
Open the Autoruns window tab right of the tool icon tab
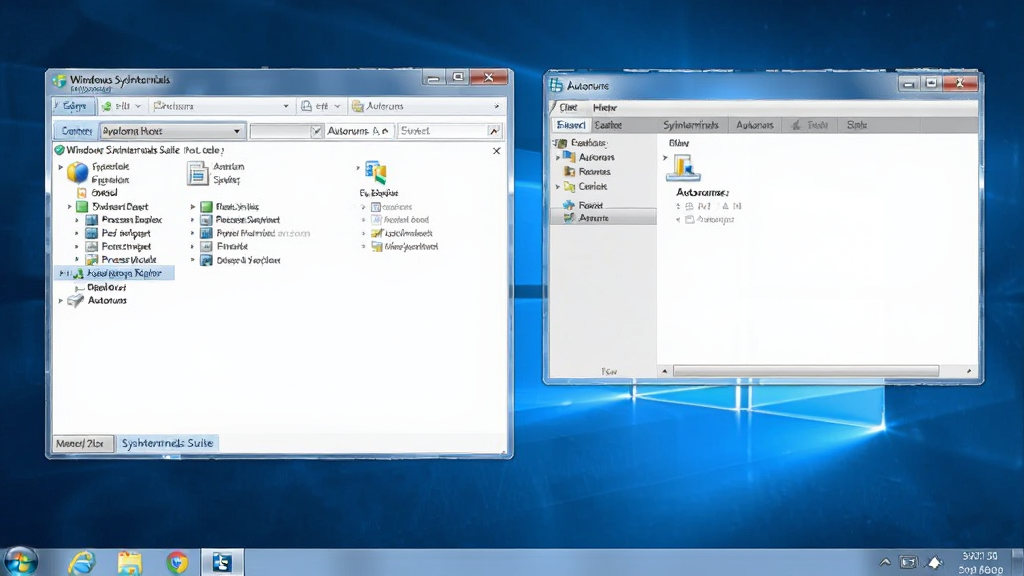coord(857,125)
